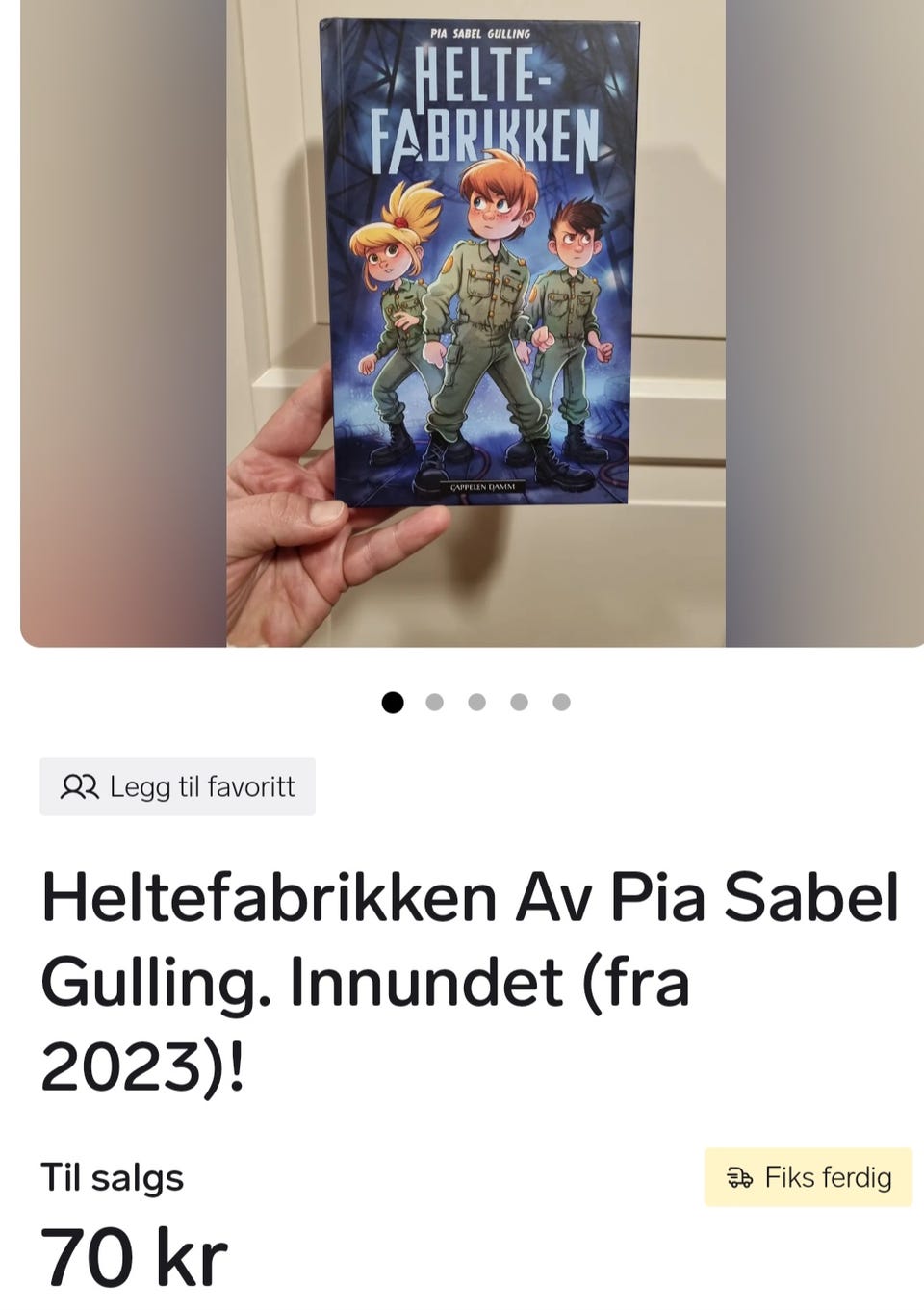Screen dimensions: 924x1310
Task: Click the listing title Heltefabrikken Av Pia Sabel
Action: tap(471, 982)
